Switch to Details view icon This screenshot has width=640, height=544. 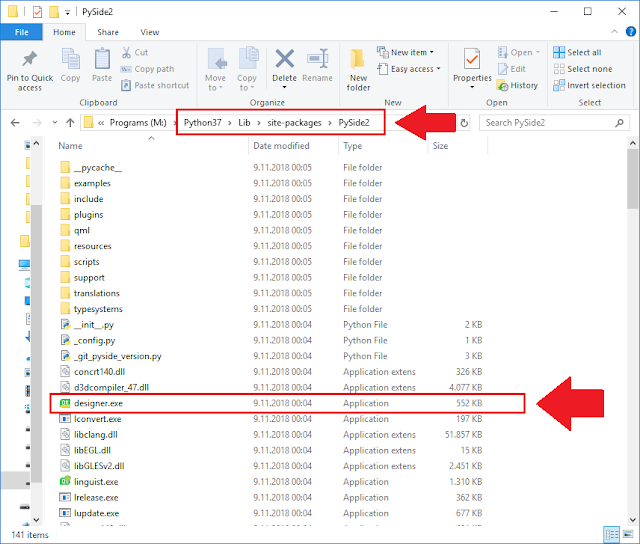(x=611, y=534)
